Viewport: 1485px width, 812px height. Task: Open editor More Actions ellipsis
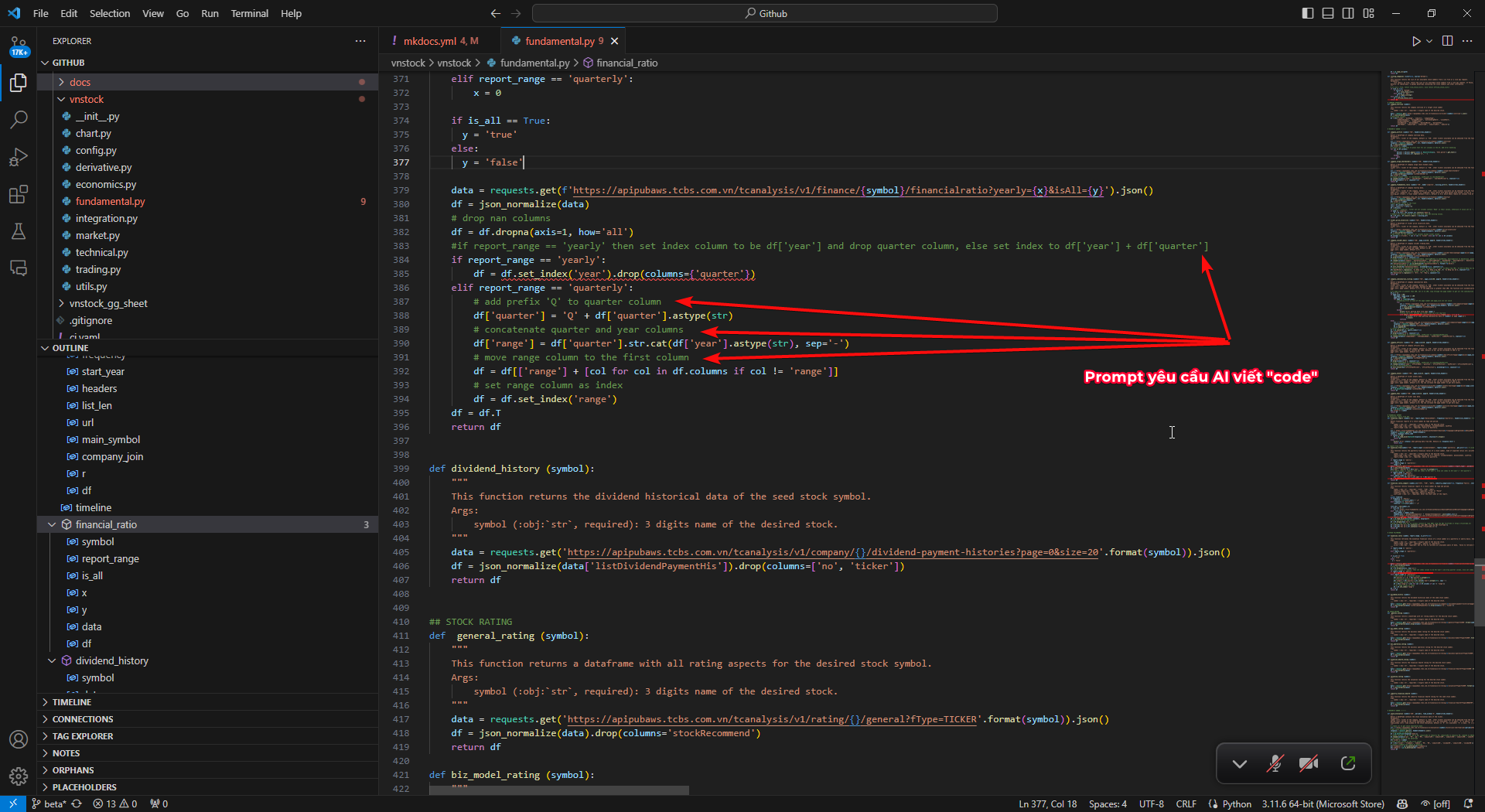[1467, 41]
